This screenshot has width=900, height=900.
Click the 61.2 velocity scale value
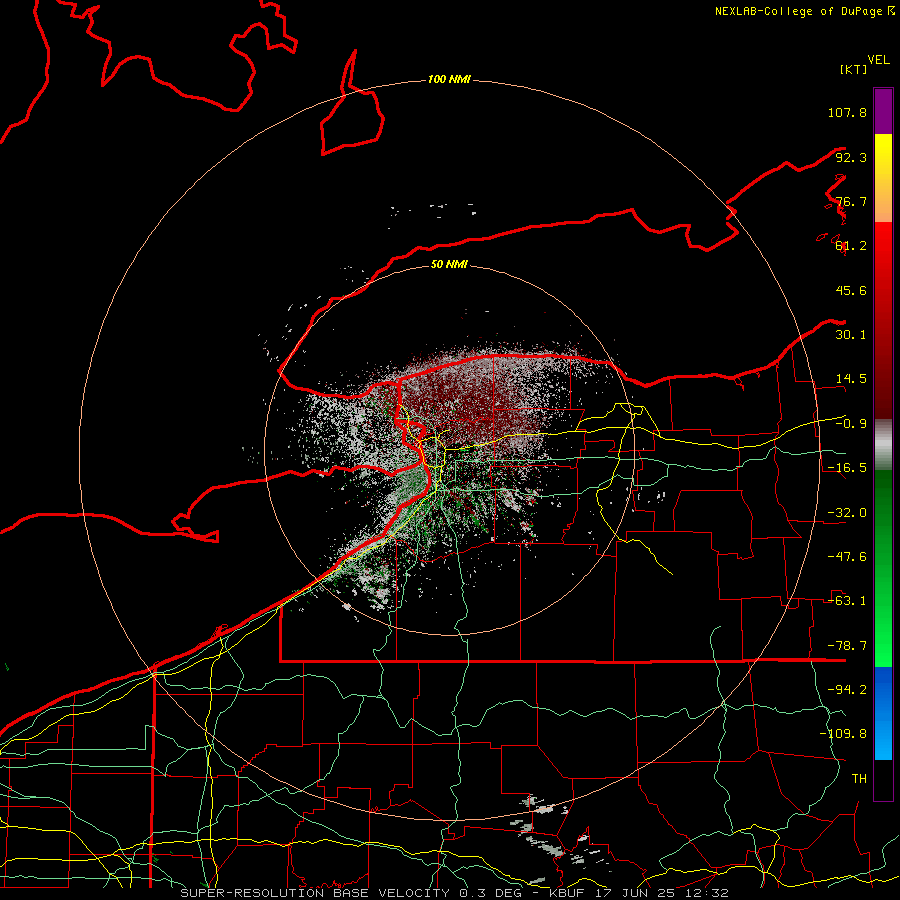click(851, 246)
